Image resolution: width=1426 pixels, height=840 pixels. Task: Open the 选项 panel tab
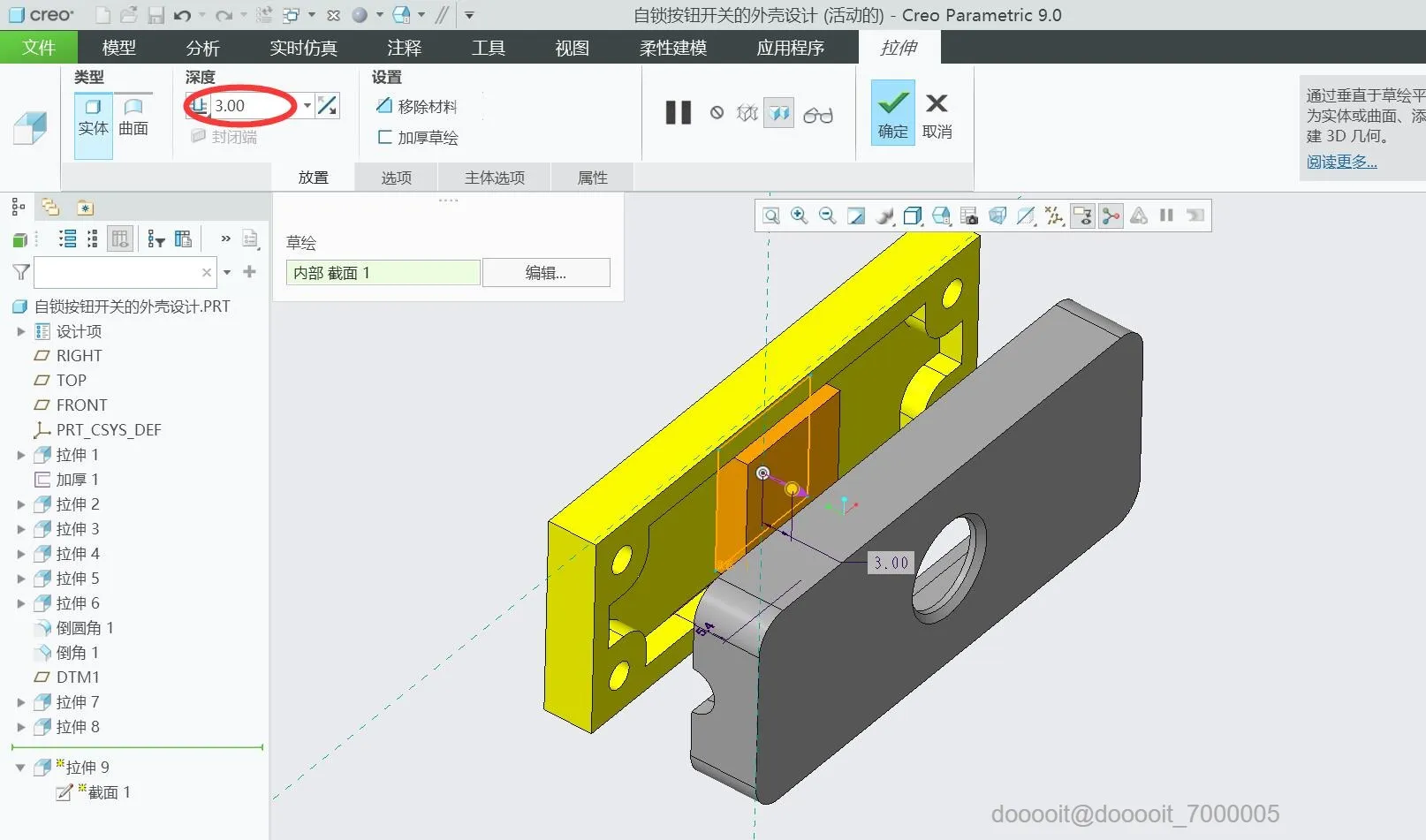397,178
